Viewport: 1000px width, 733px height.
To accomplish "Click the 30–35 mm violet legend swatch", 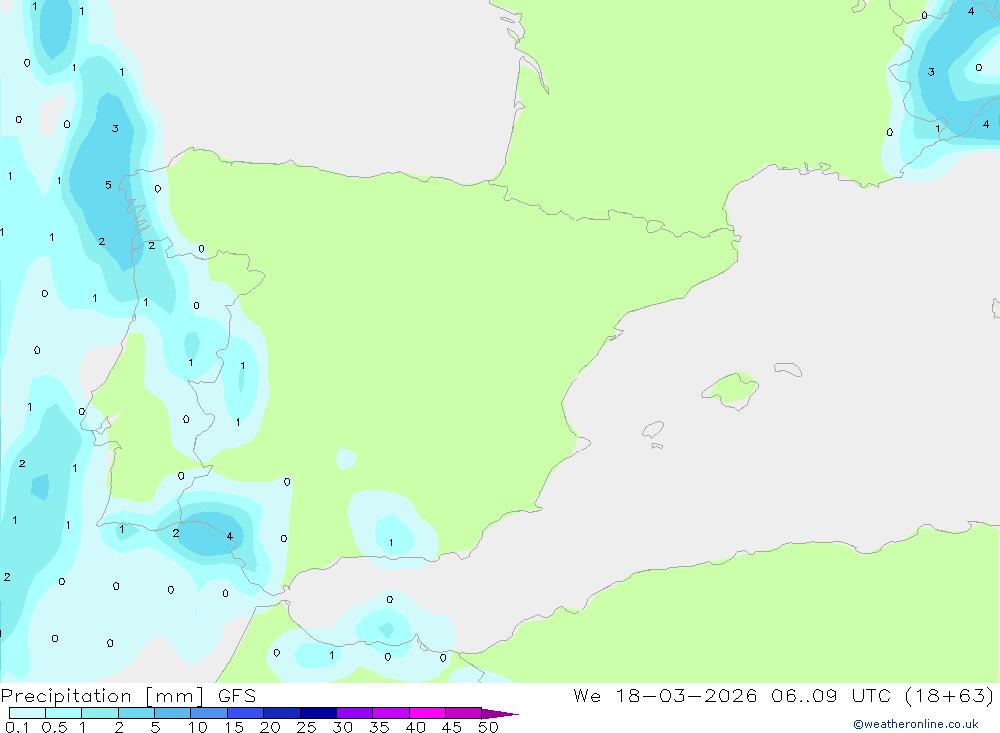I will pos(354,713).
